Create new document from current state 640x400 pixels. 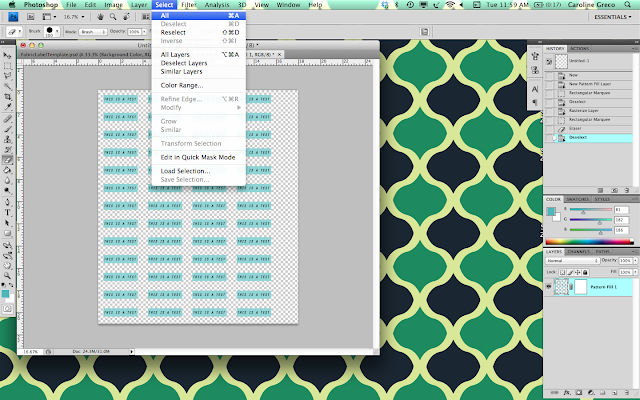pyautogui.click(x=600, y=190)
